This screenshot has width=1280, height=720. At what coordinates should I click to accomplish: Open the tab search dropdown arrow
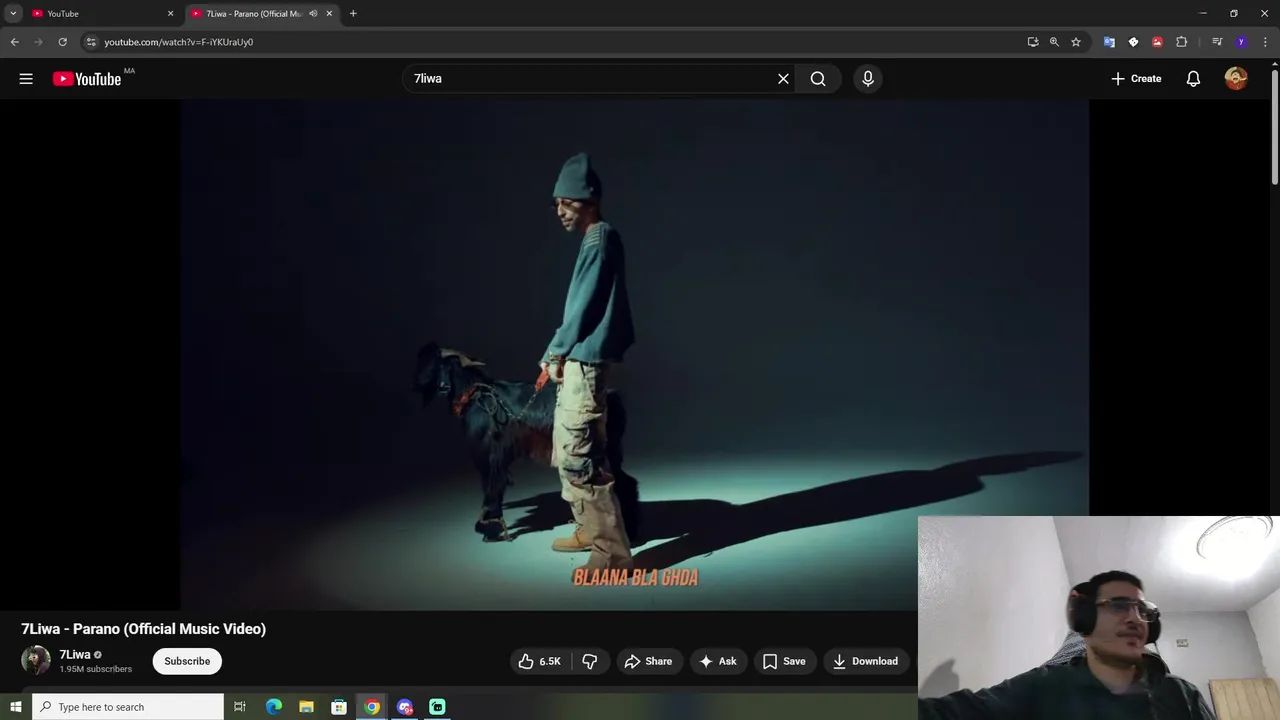click(13, 14)
